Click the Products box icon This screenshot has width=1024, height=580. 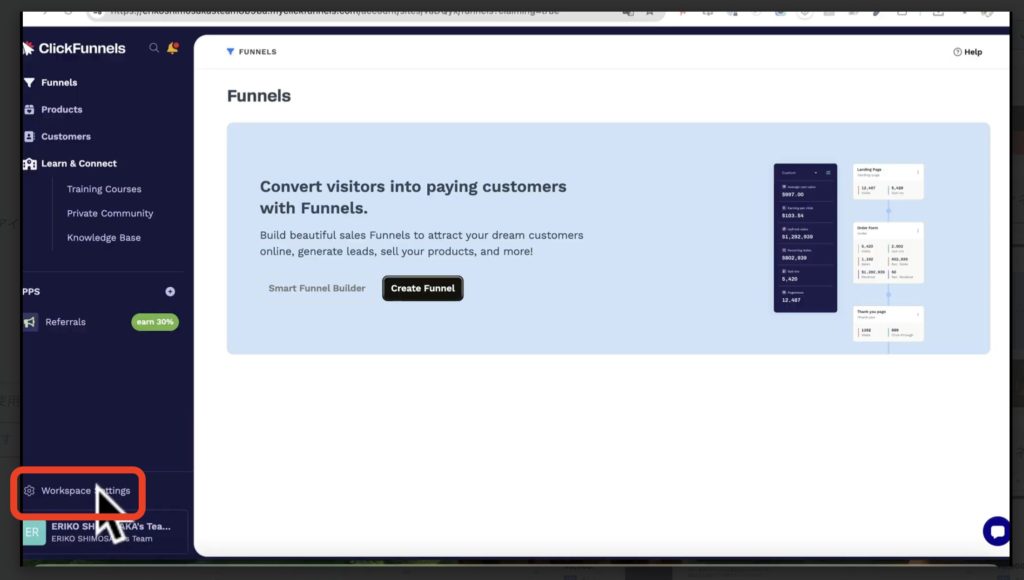(x=29, y=110)
